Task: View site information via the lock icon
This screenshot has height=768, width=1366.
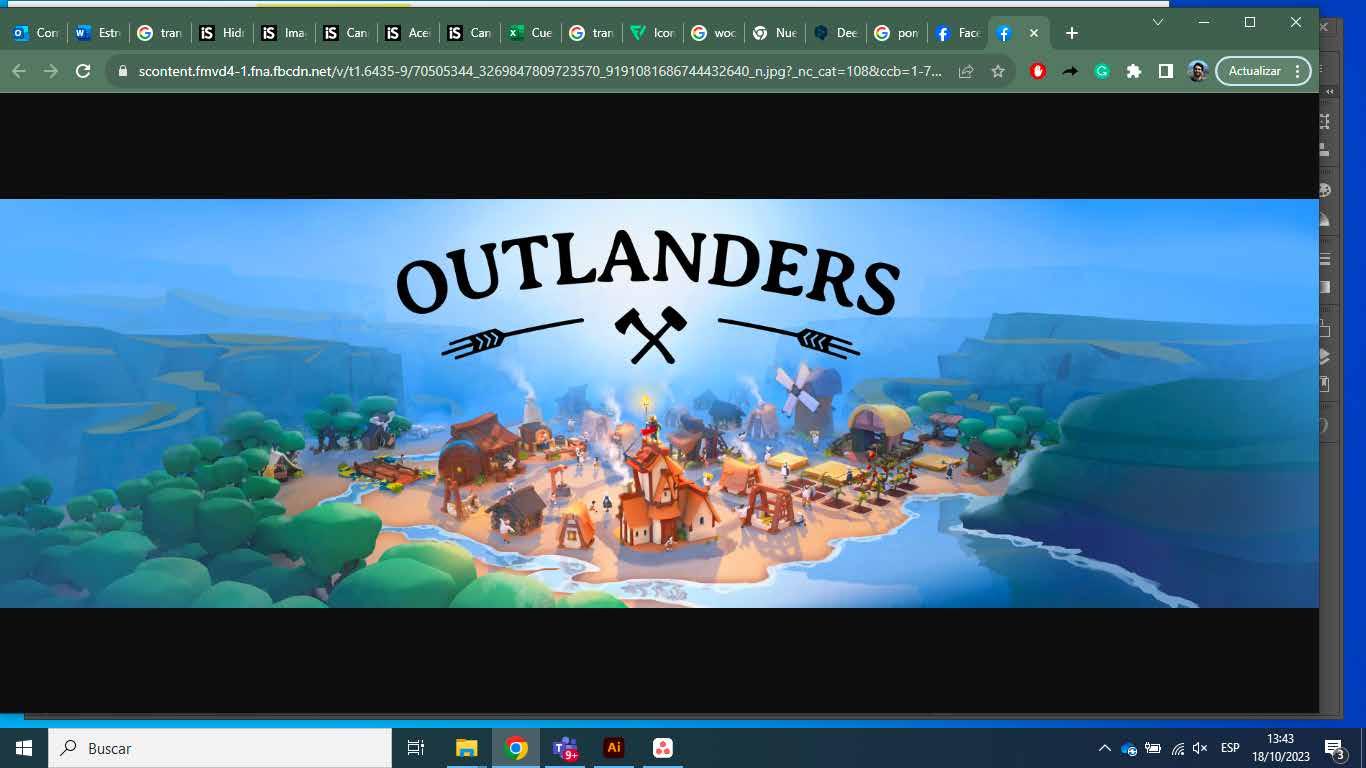Action: [x=124, y=71]
